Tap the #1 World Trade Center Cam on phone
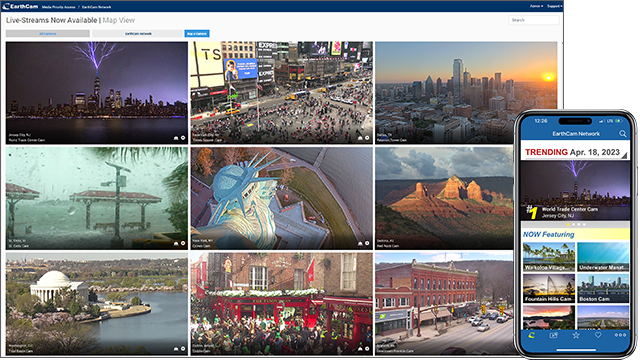 [x=575, y=191]
